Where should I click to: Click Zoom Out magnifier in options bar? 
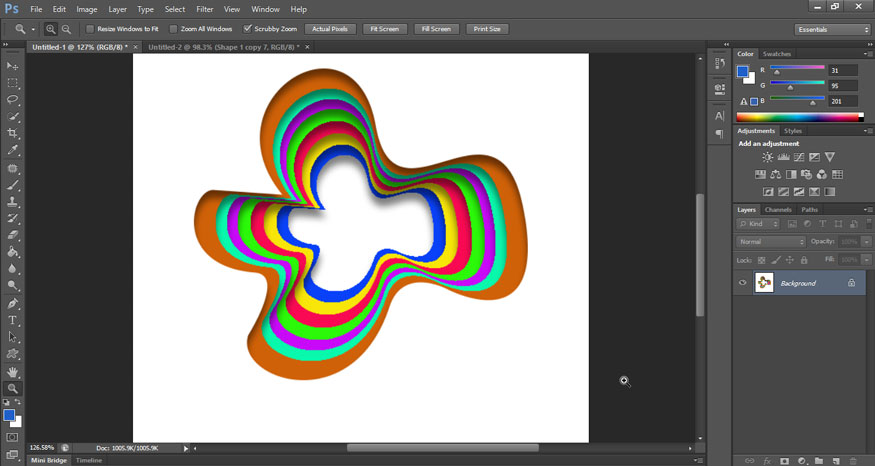(x=66, y=29)
